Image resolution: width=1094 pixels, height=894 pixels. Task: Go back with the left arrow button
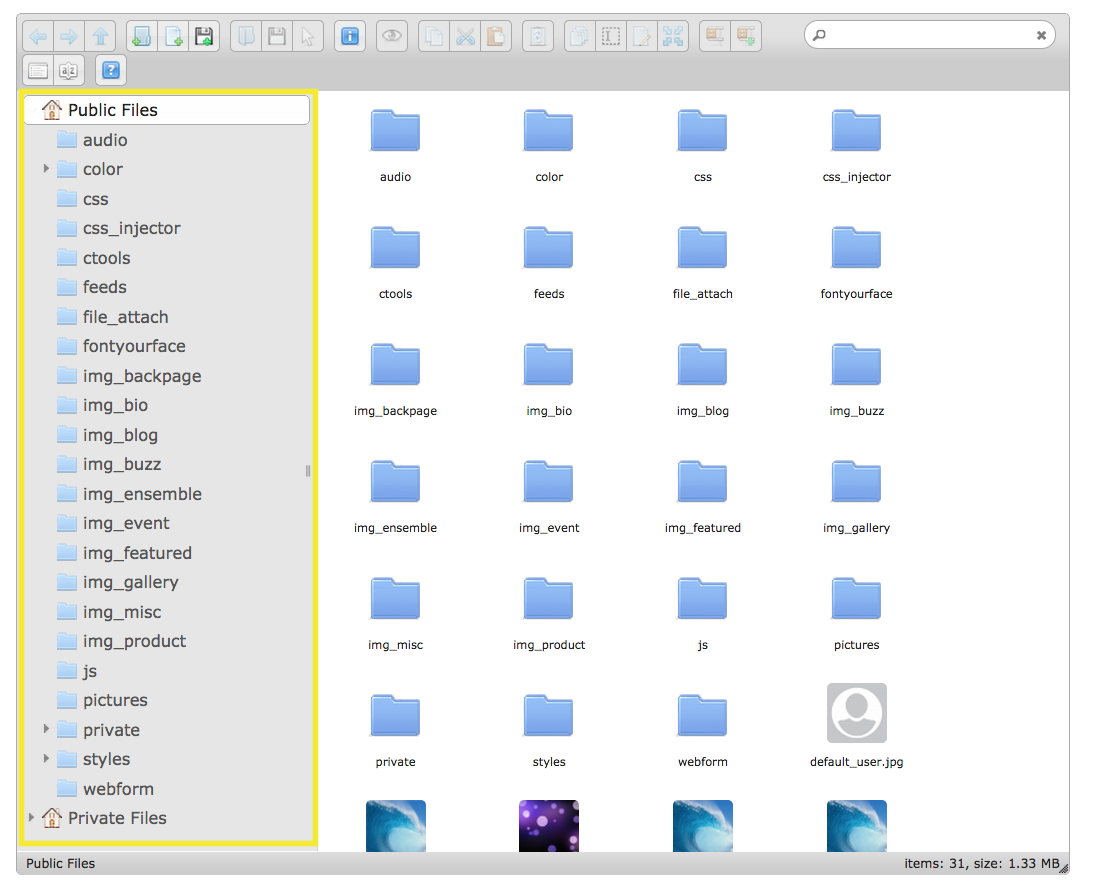pos(38,36)
